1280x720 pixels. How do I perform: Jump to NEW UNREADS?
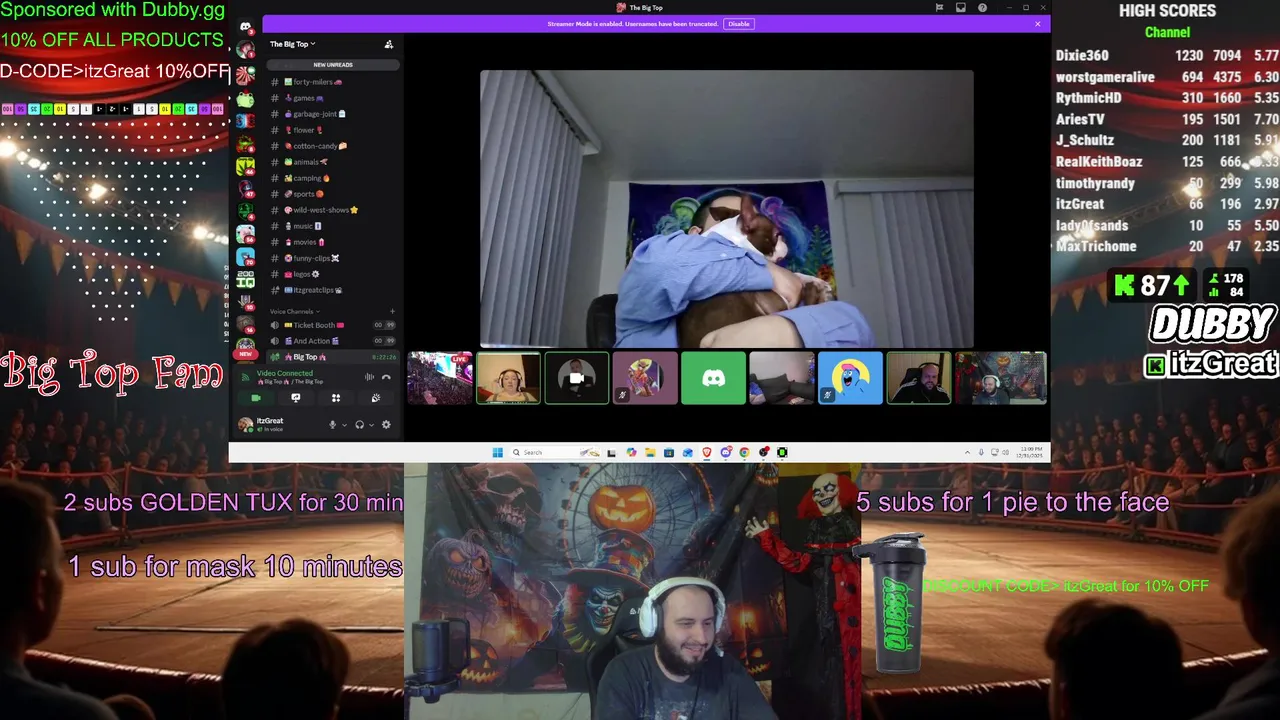pos(334,65)
